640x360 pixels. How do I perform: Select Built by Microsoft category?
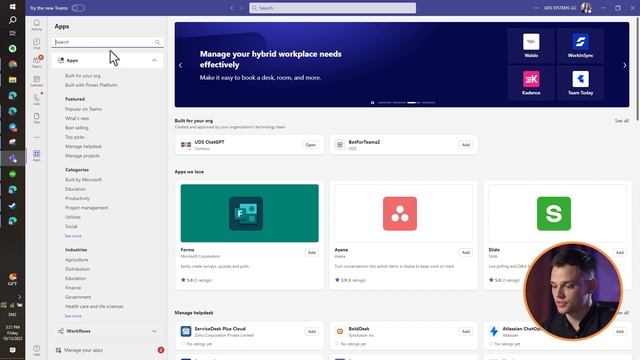(83, 180)
